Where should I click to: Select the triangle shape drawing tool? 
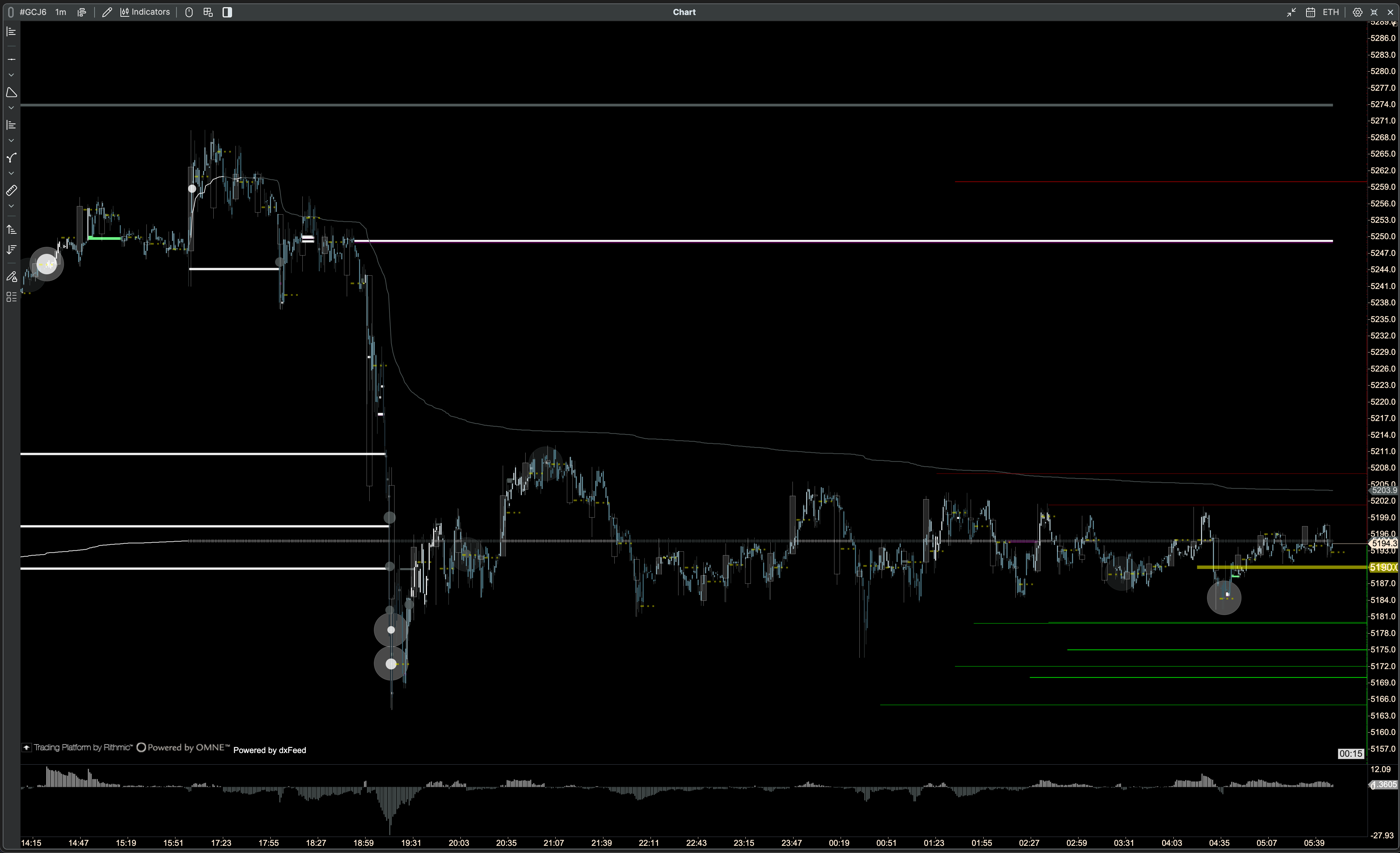11,92
